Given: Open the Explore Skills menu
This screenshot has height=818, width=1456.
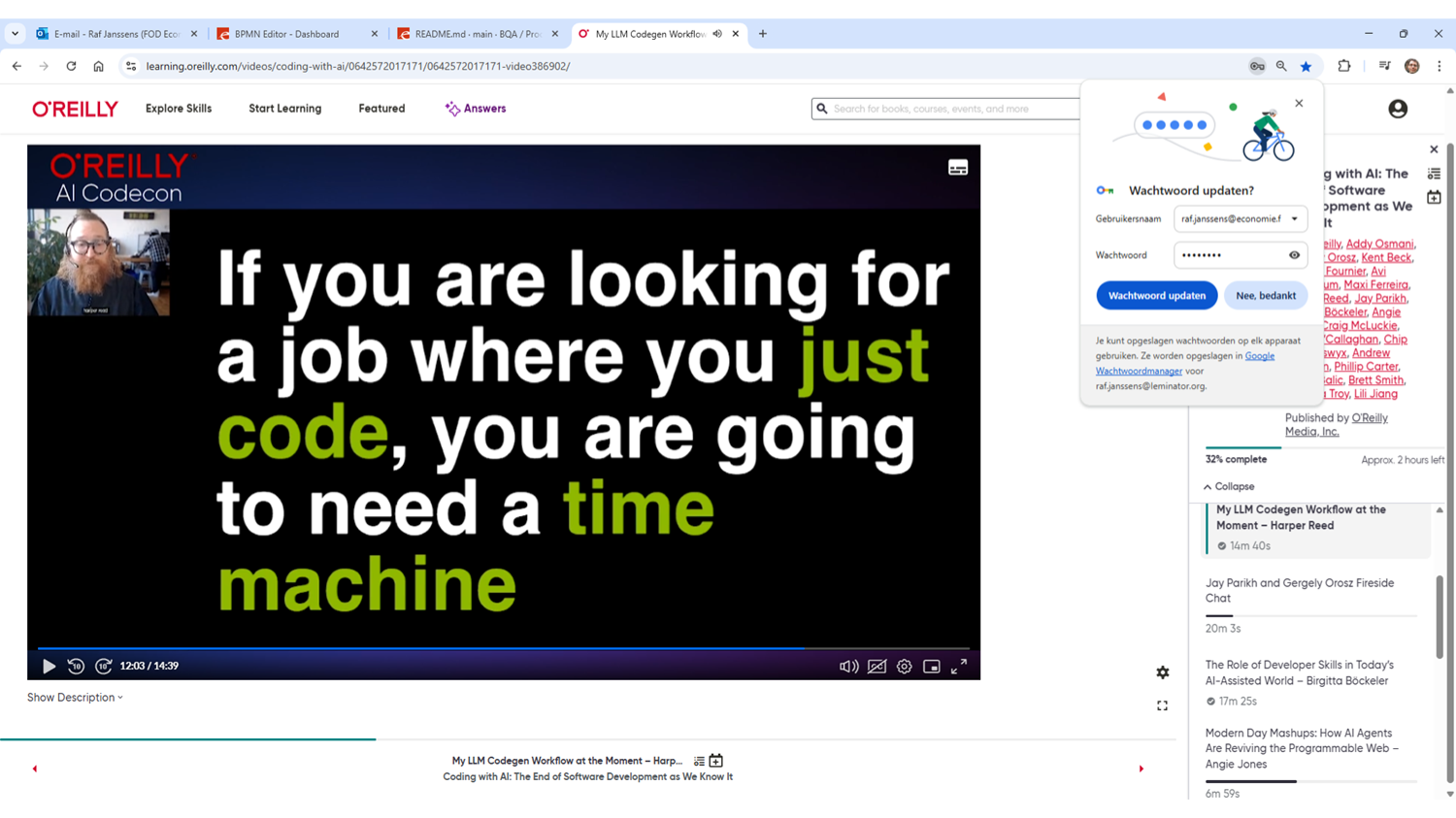Looking at the screenshot, I should point(178,109).
